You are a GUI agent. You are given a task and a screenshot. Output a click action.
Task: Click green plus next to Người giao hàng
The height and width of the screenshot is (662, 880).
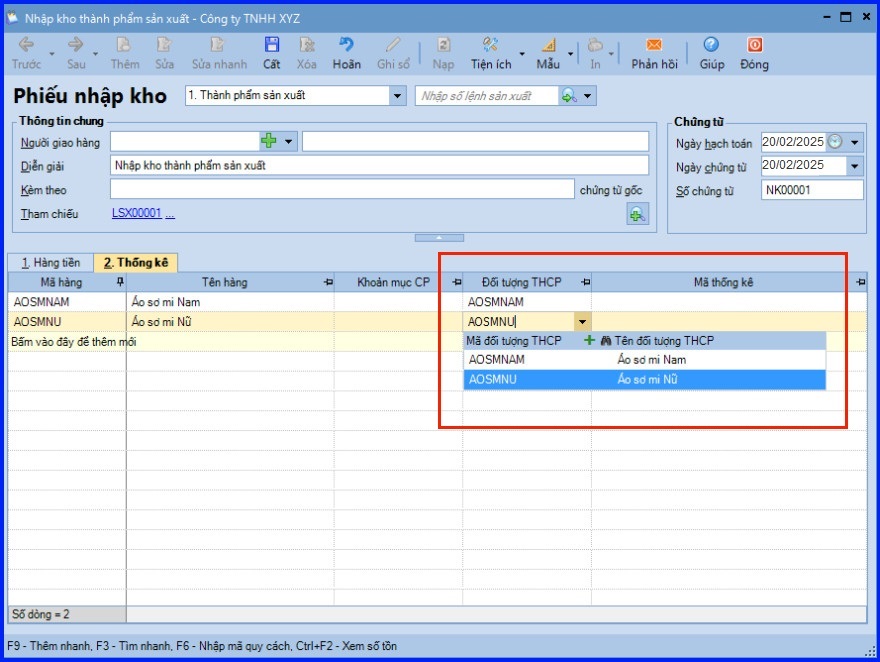point(268,142)
